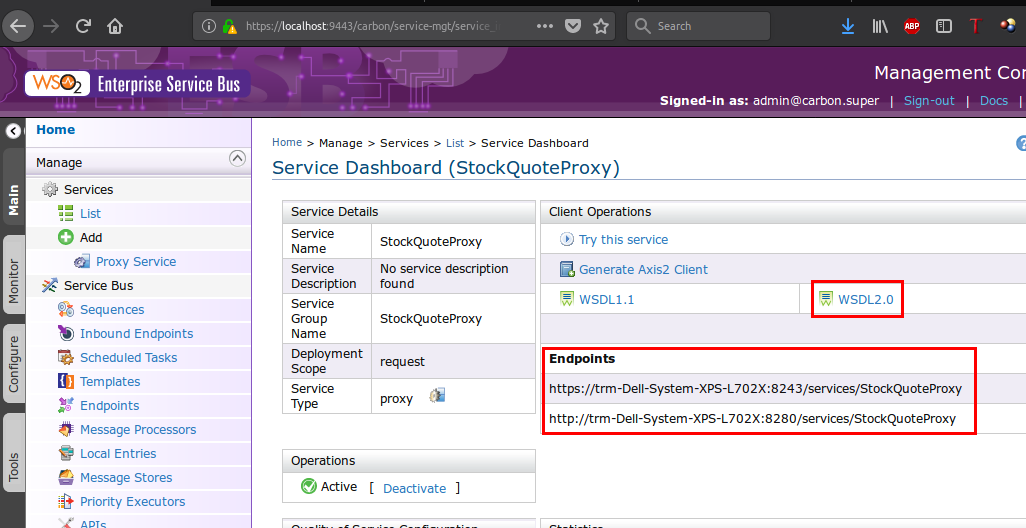Click in the browser Search field
1026x528 pixels.
730,26
